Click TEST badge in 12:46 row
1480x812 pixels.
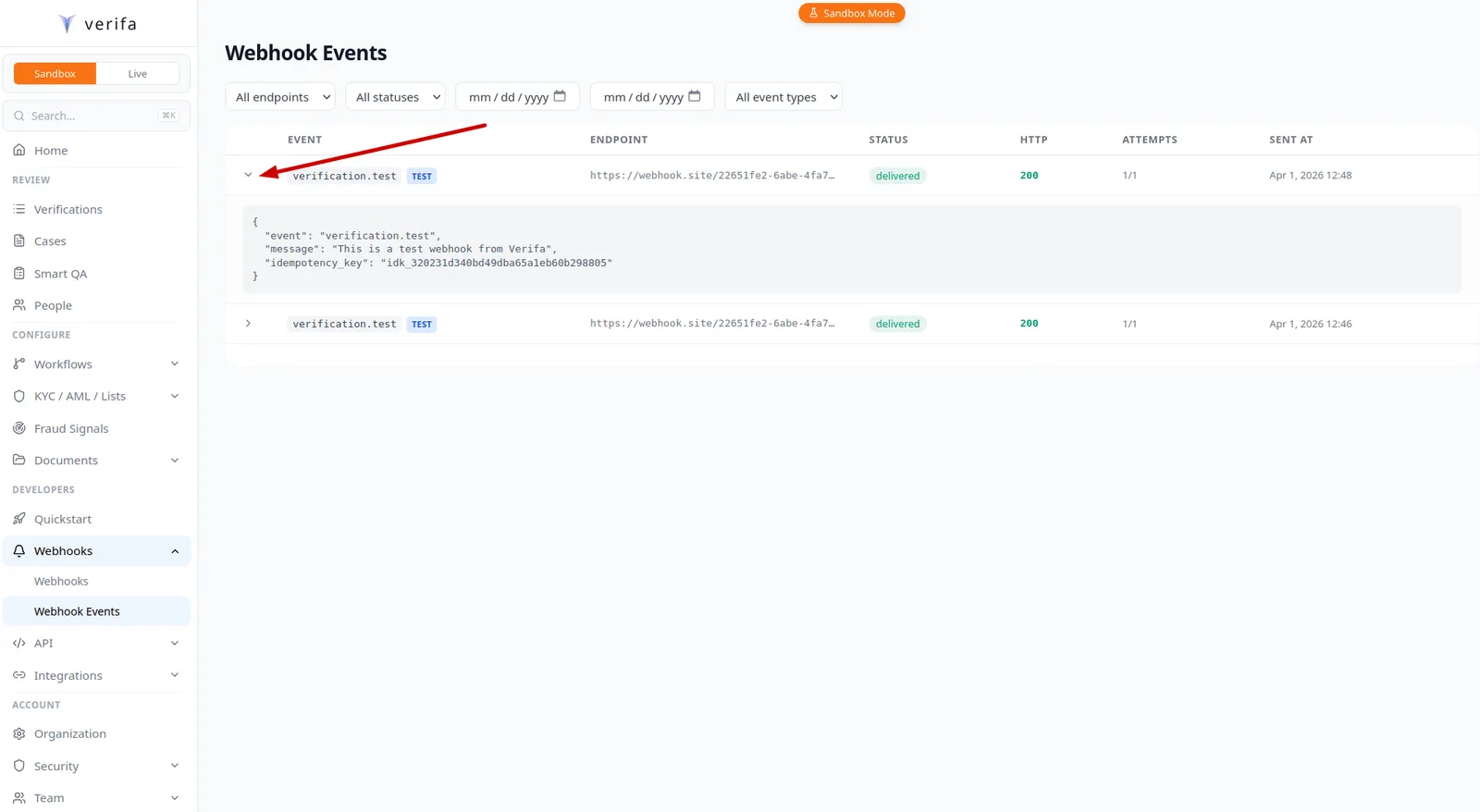pyautogui.click(x=422, y=324)
